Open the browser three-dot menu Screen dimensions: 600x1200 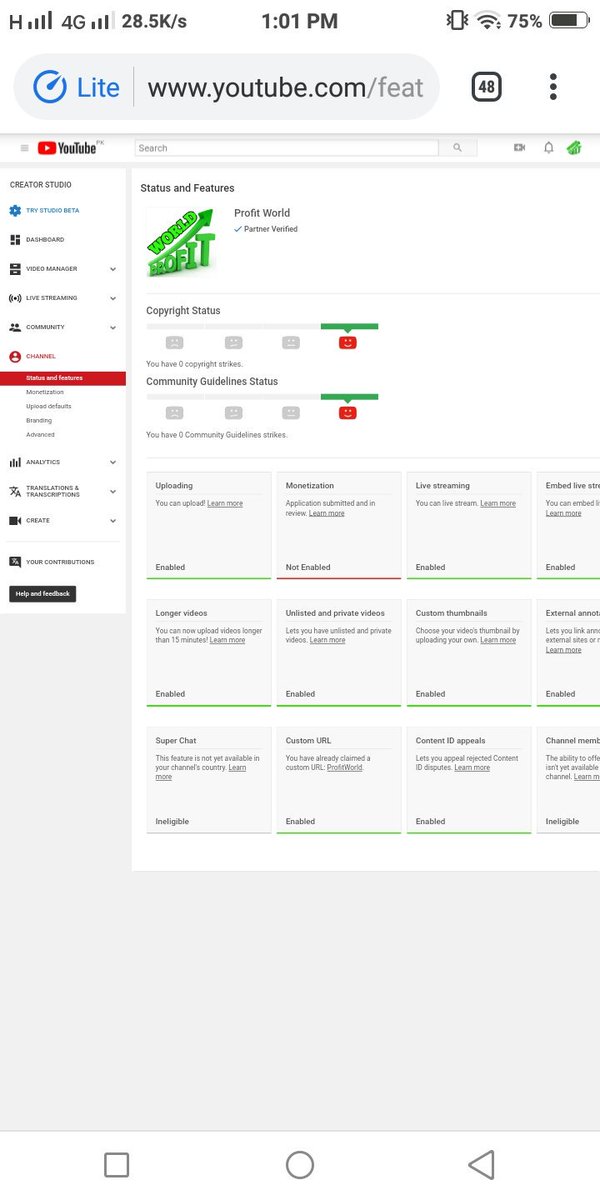553,87
